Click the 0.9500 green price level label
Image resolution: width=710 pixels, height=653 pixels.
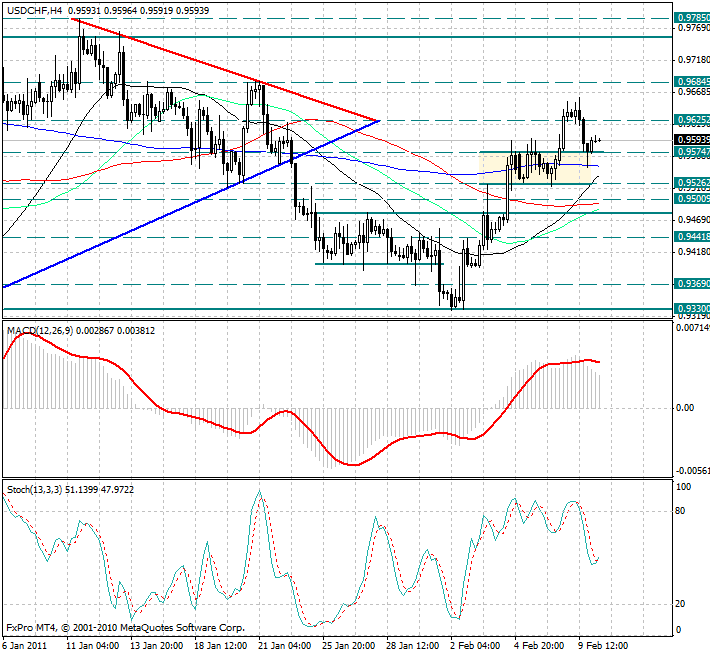tap(692, 199)
